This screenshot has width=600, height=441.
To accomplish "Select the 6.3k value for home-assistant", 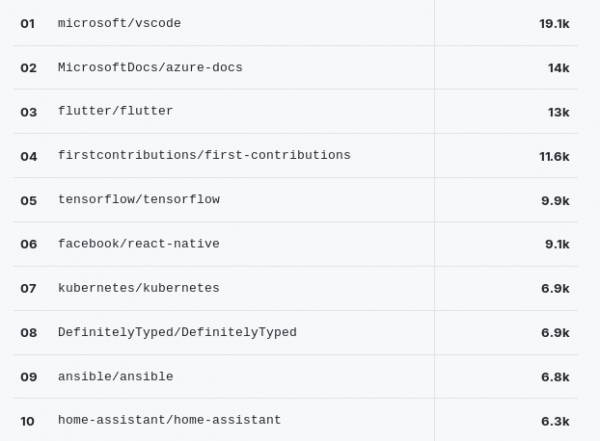I will click(555, 421).
